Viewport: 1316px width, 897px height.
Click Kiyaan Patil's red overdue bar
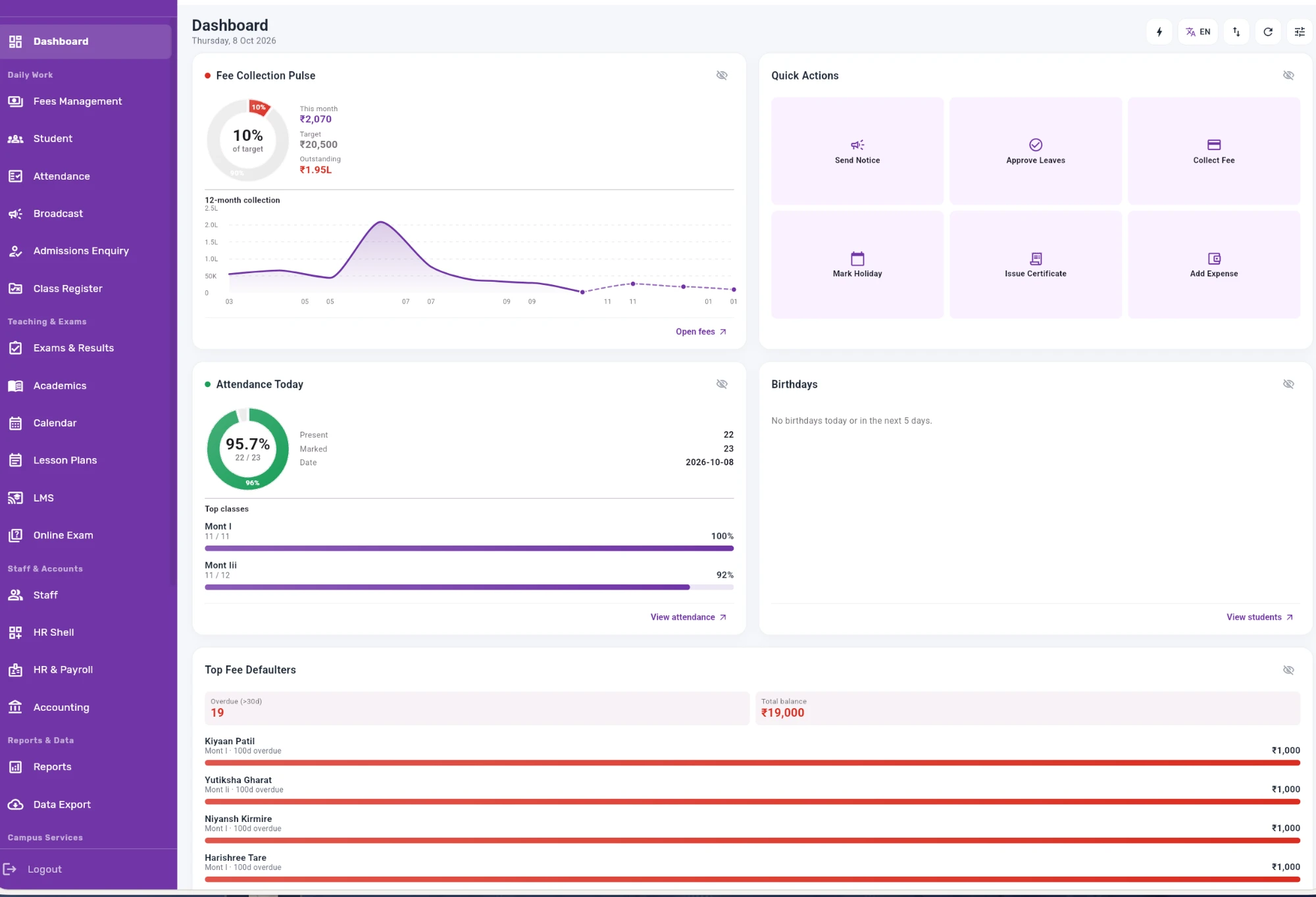click(x=752, y=763)
